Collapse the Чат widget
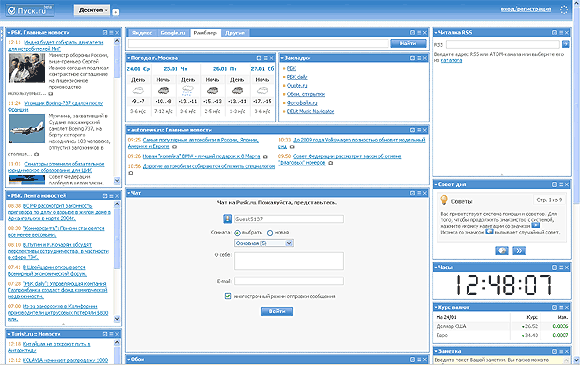This screenshot has height=365, width=580. (129, 193)
